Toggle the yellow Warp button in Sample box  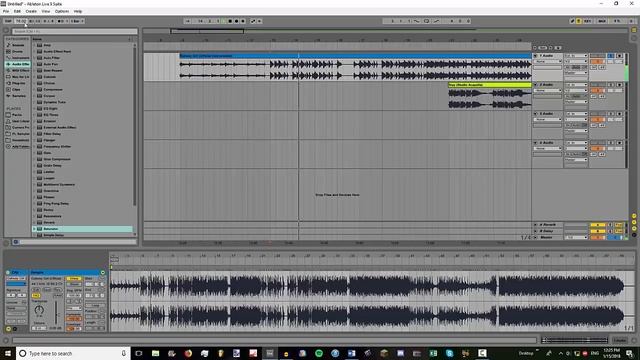click(74, 279)
